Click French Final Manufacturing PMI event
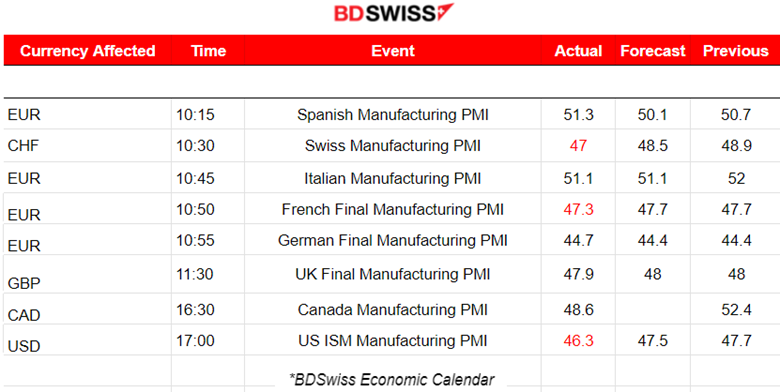Screen dimensions: 780x392 (x=393, y=209)
